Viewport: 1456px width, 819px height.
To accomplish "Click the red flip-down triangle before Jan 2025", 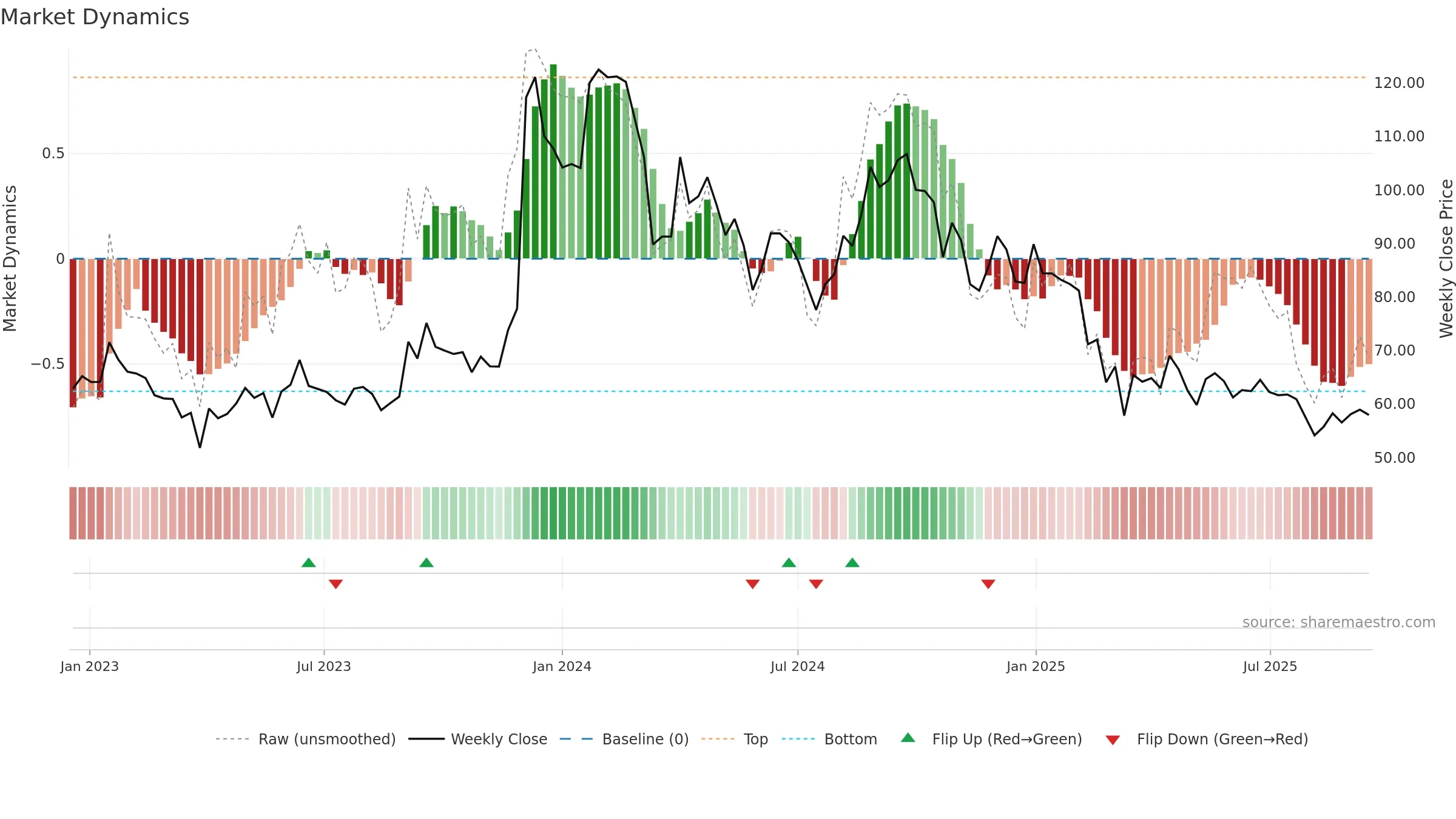I will tap(988, 584).
